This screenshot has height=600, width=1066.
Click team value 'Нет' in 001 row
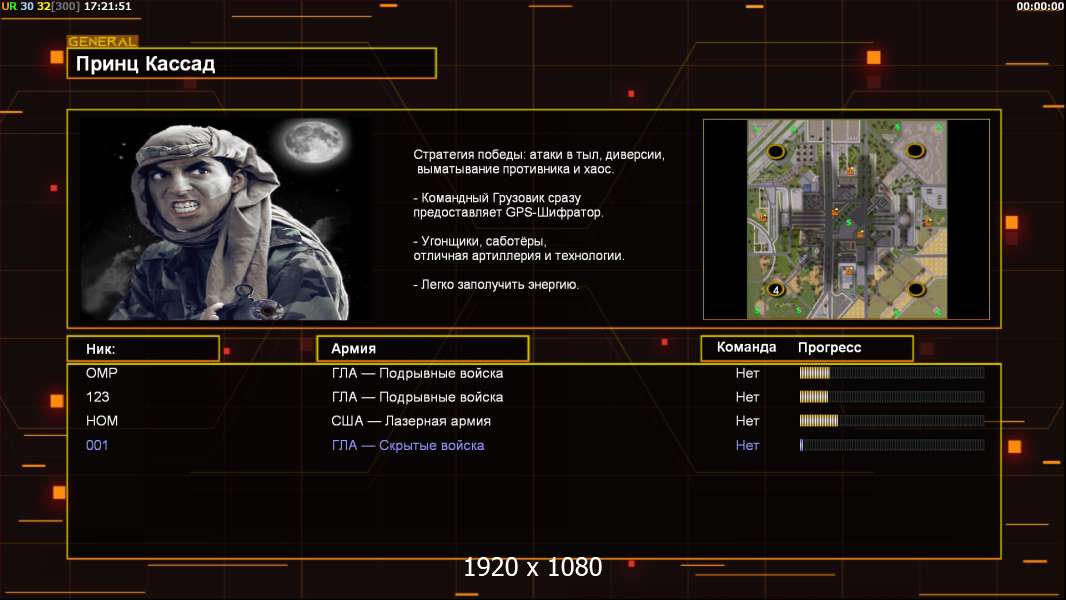[x=747, y=445]
